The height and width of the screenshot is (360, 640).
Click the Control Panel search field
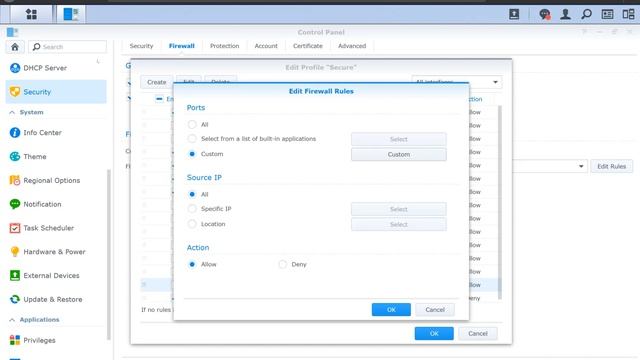coord(67,47)
